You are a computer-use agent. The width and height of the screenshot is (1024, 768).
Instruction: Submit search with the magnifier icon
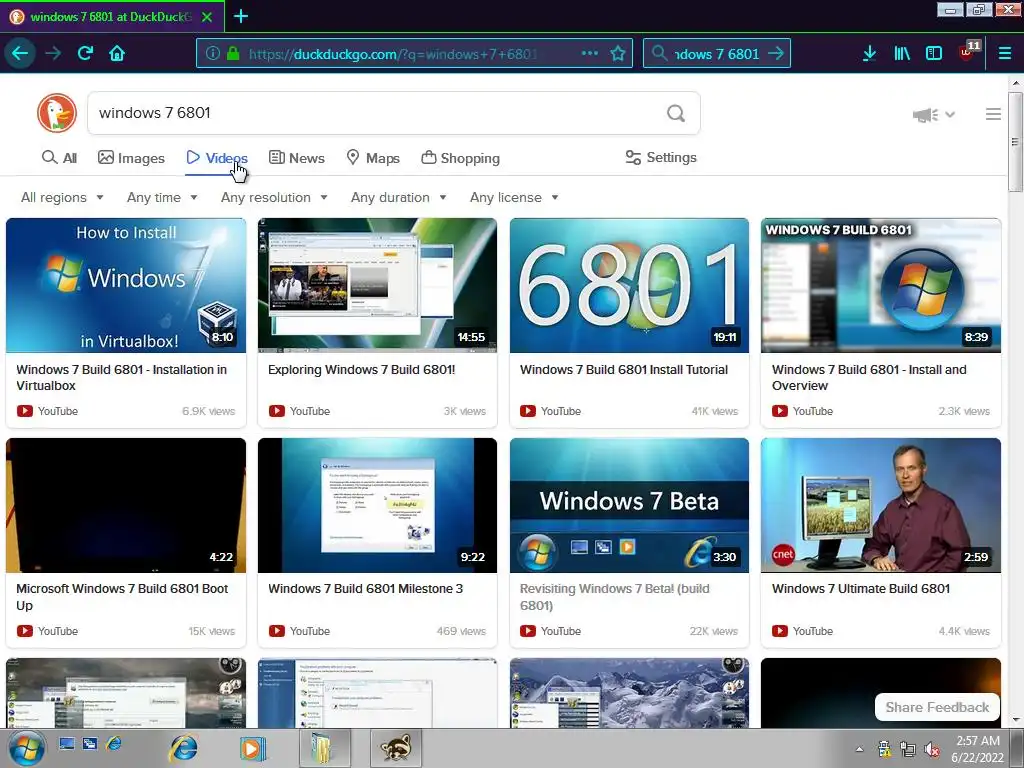click(676, 114)
